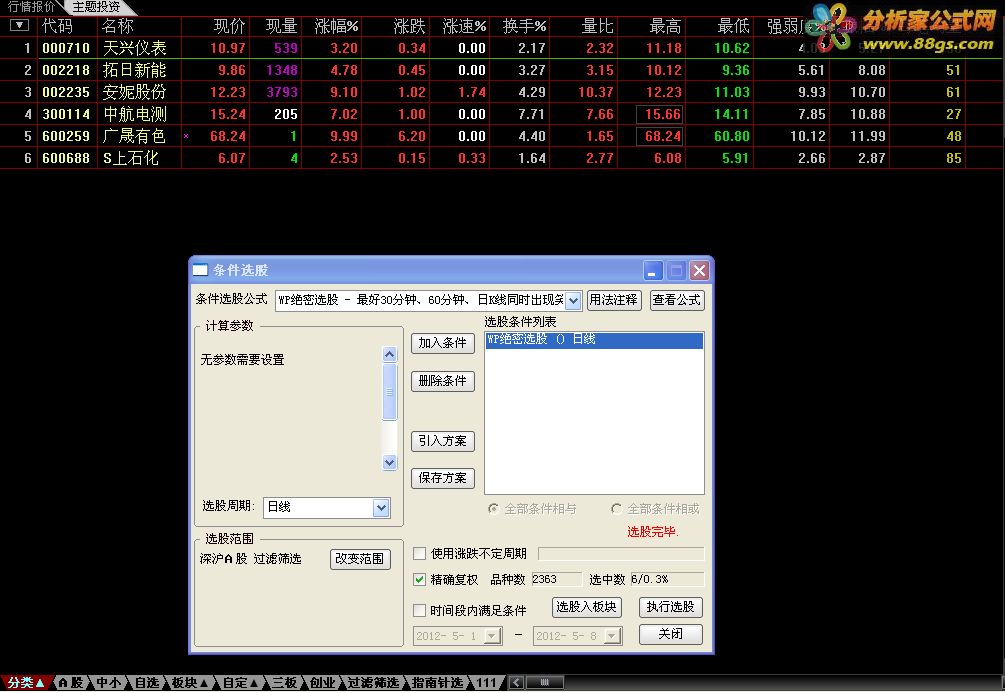Uncheck the 精确复权 checkbox
The height and width of the screenshot is (693, 1005).
coord(419,579)
